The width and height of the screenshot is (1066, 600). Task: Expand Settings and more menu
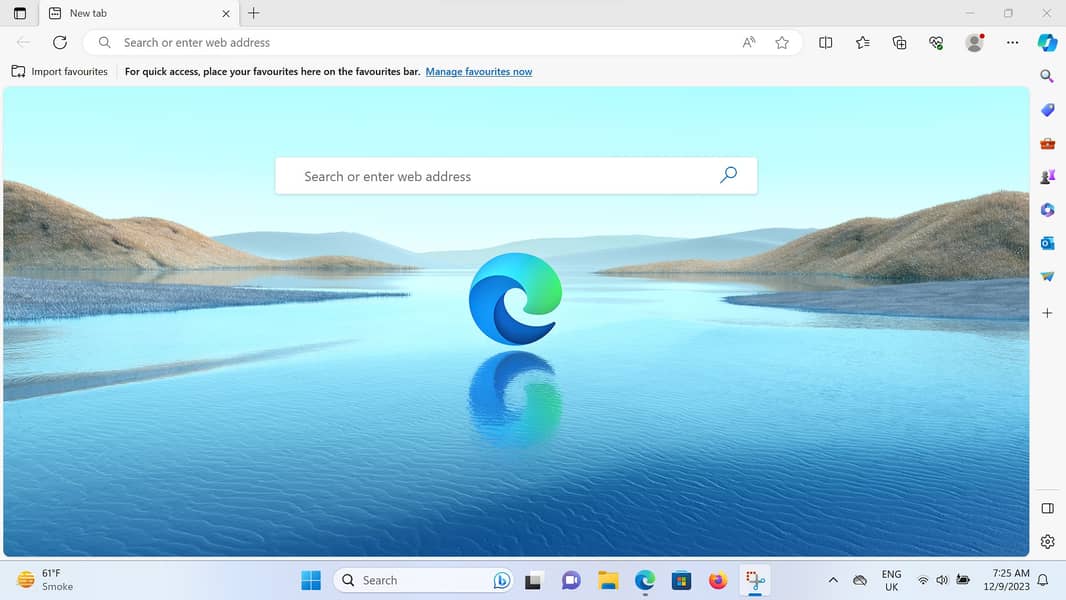pyautogui.click(x=1012, y=43)
